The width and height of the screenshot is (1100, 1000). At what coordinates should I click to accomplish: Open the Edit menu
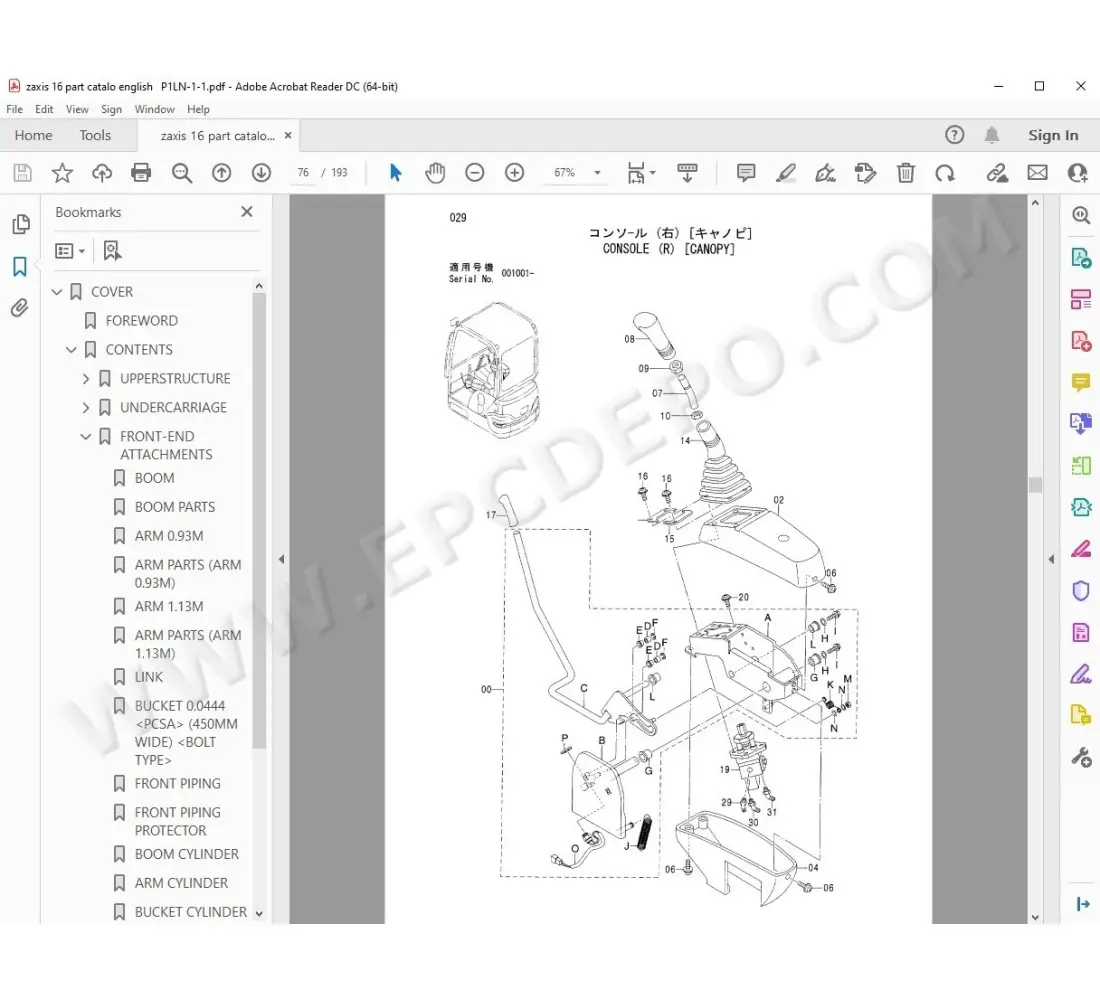coord(44,109)
